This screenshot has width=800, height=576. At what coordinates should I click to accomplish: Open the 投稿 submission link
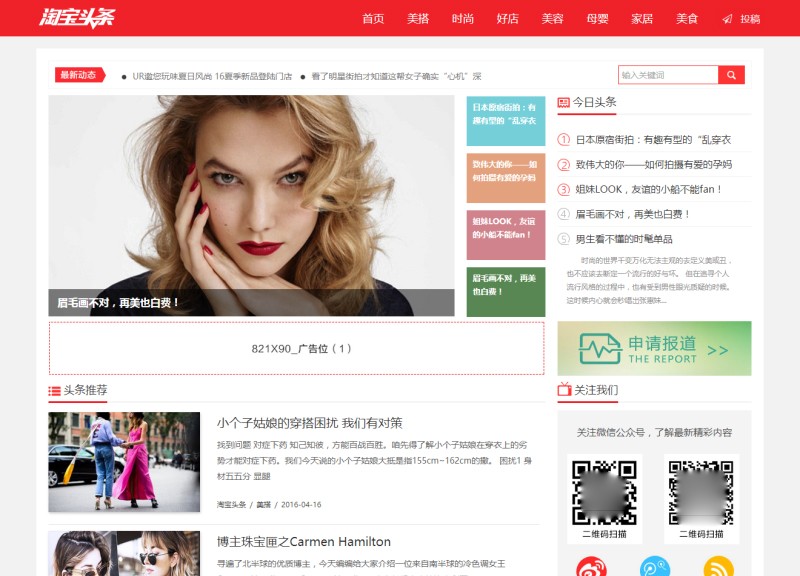point(750,19)
